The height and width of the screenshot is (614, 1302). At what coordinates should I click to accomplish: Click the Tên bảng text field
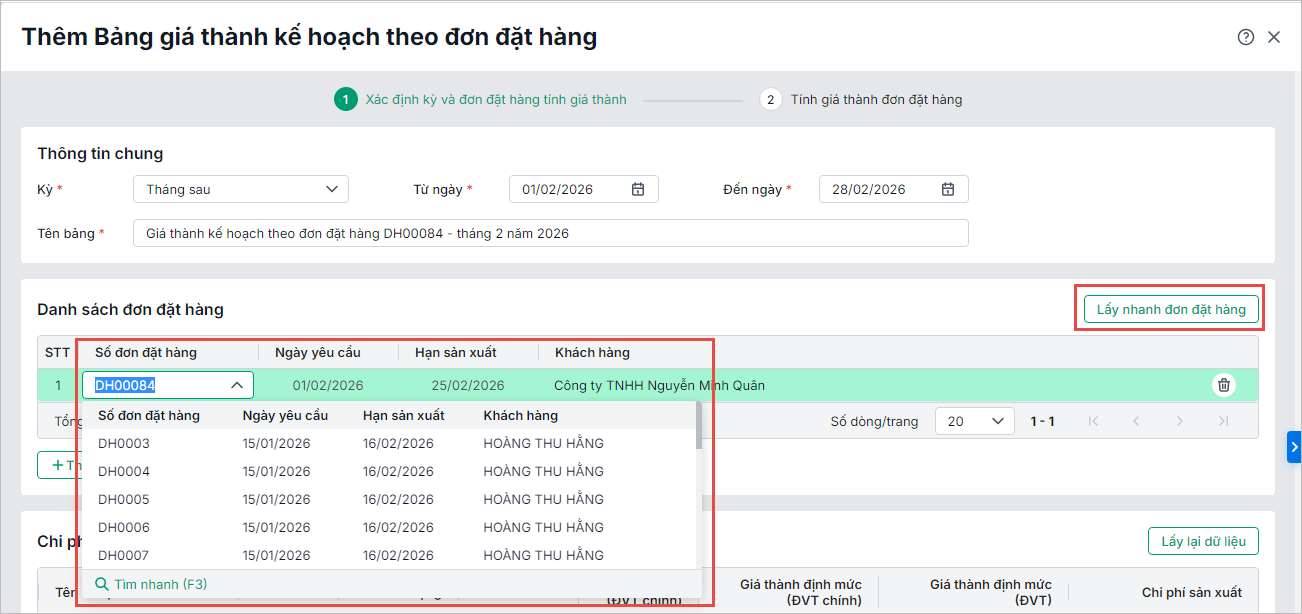point(551,233)
